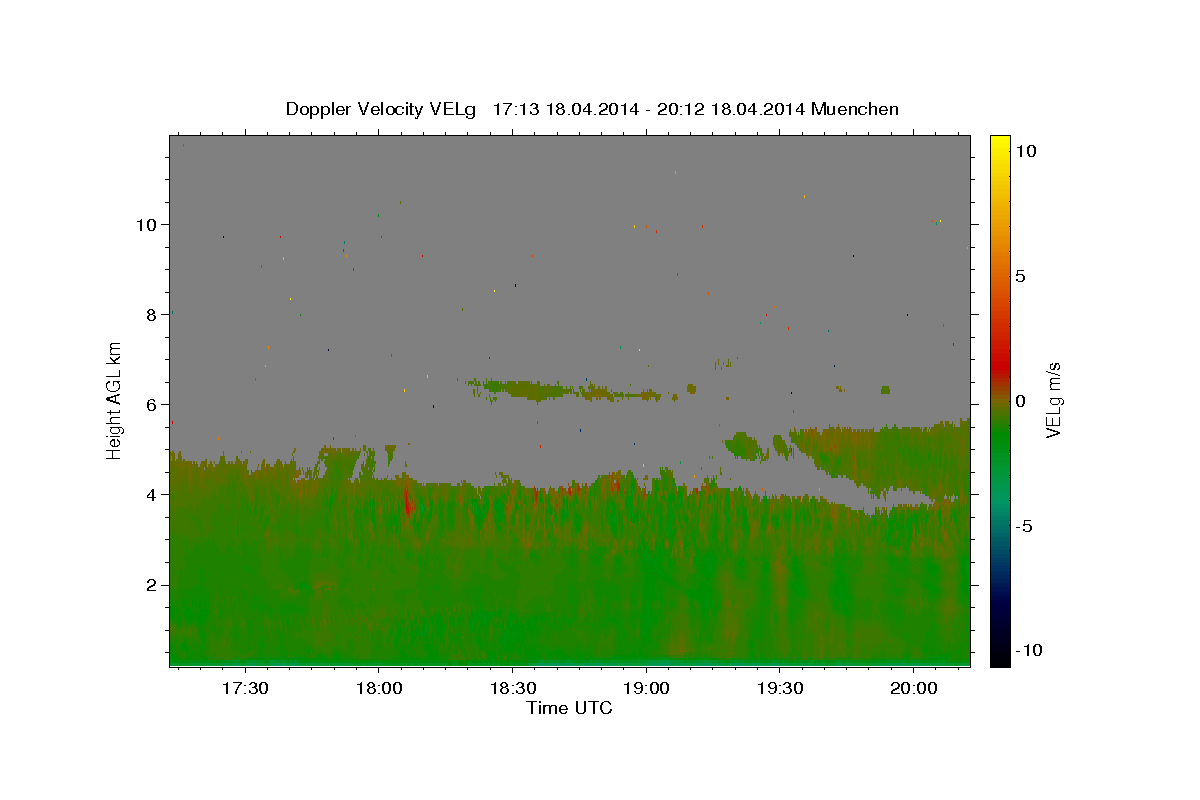The width and height of the screenshot is (1200, 800).
Task: Click the height axis label 2
Action: pyautogui.click(x=152, y=584)
